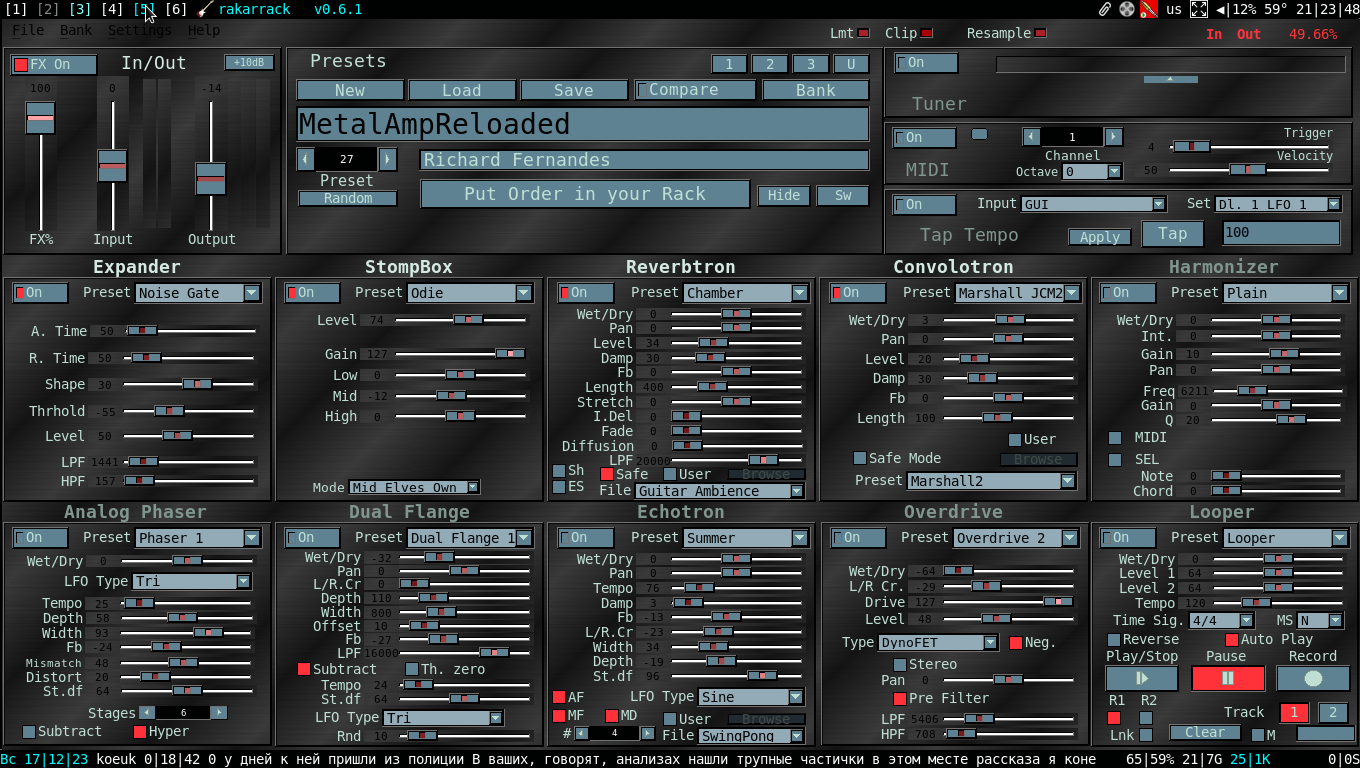Toggle the Convolotron On button
The width and height of the screenshot is (1360, 768).
click(x=860, y=293)
